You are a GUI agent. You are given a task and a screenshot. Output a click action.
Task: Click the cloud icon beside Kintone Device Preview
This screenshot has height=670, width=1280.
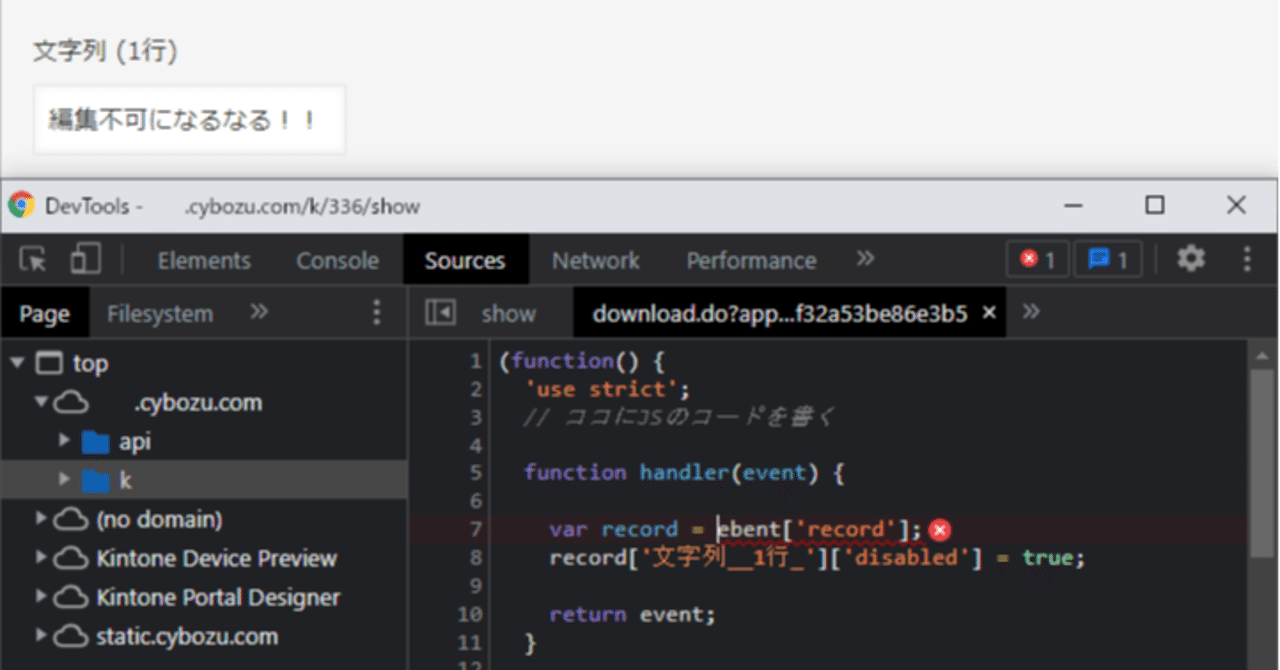tap(69, 559)
